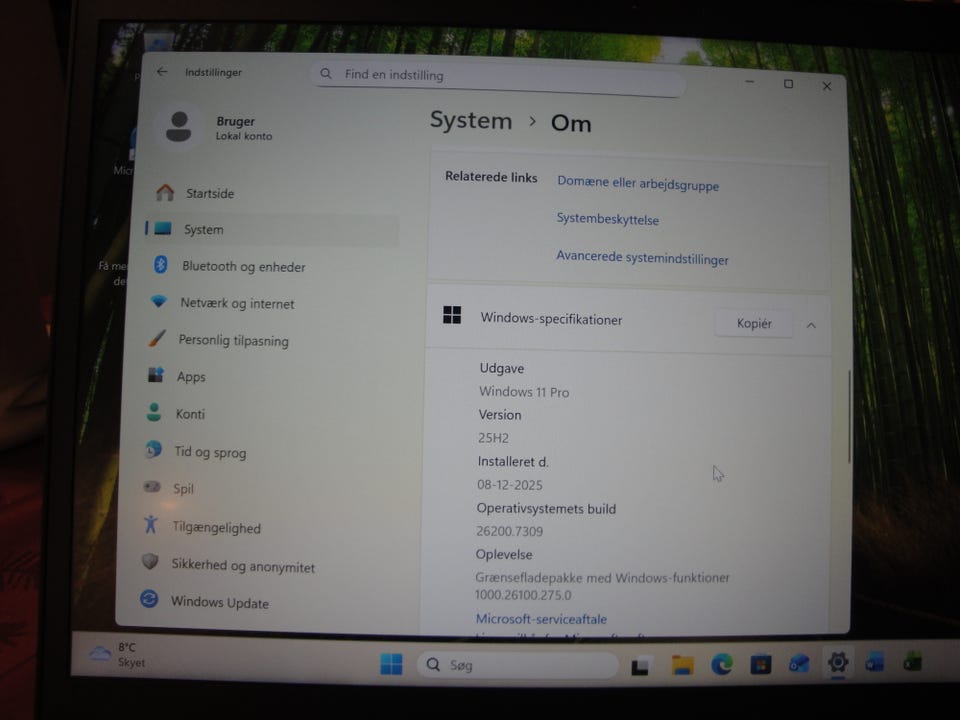Open Microsoft-serviceaftale link
The width and height of the screenshot is (960, 720).
coord(541,619)
